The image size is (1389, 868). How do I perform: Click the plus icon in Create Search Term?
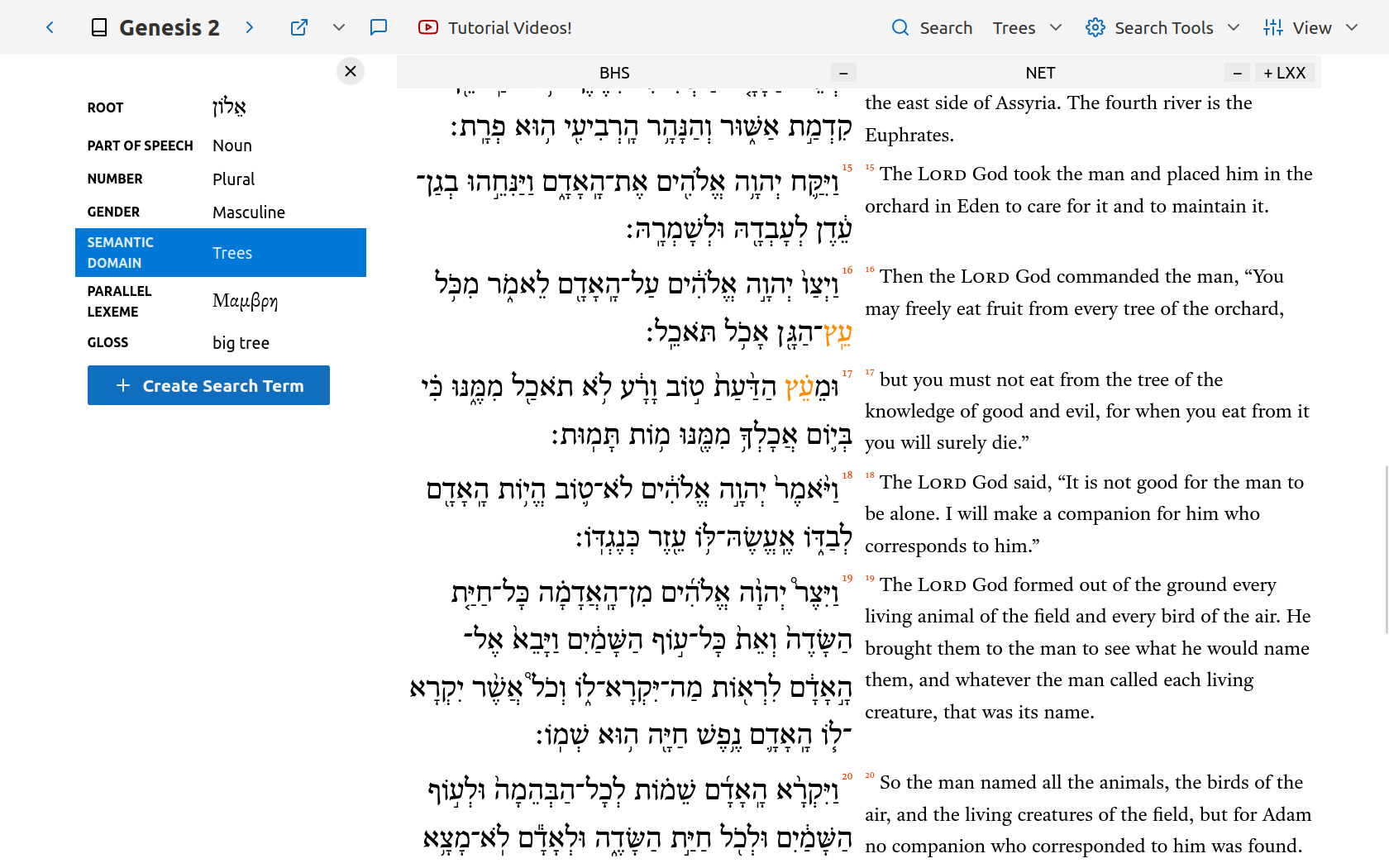pyautogui.click(x=123, y=385)
